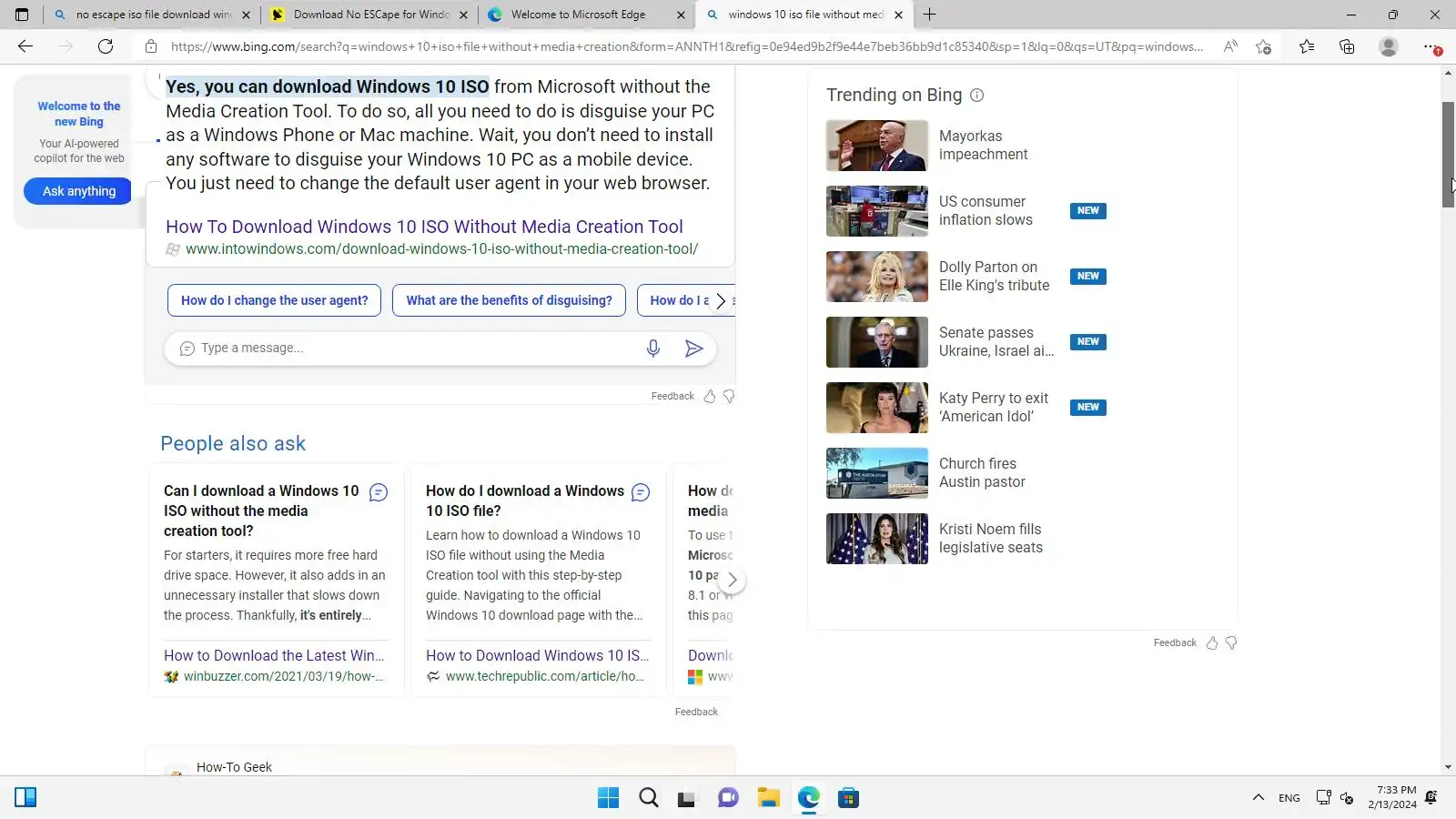The height and width of the screenshot is (819, 1456).
Task: View site information lock icon
Action: 151,46
